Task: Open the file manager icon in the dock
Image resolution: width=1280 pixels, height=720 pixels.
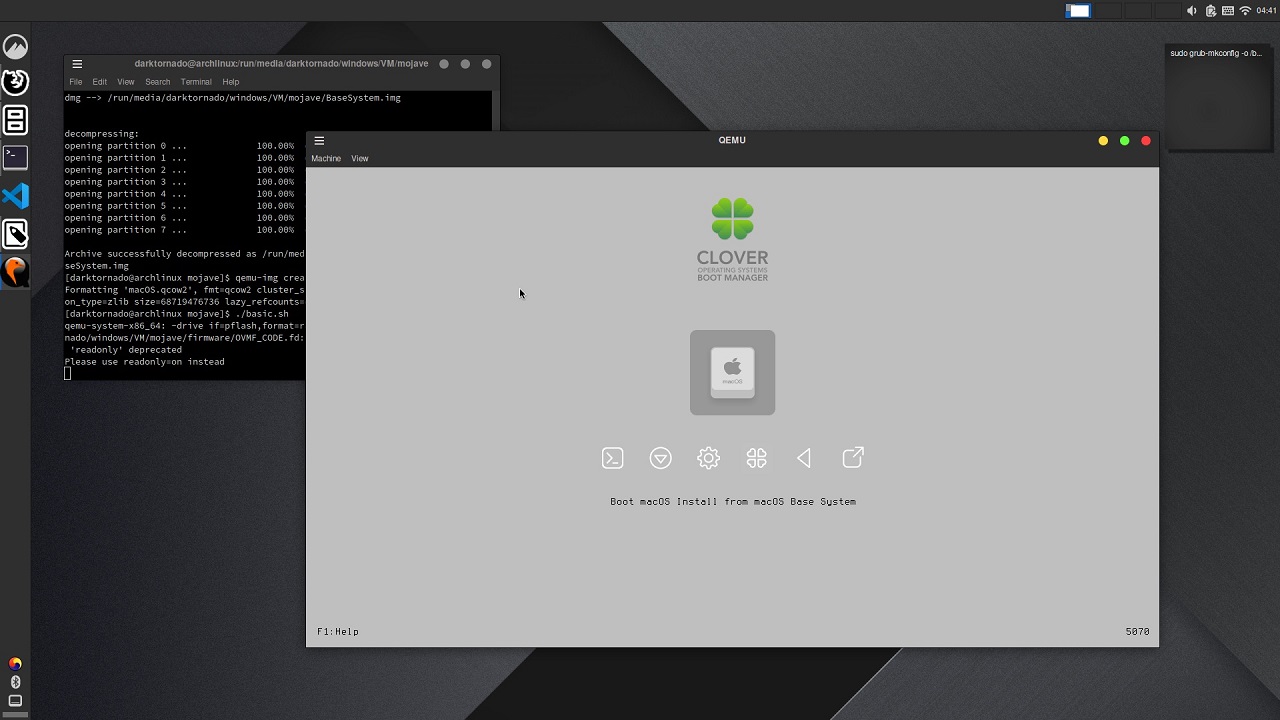Action: (15, 120)
